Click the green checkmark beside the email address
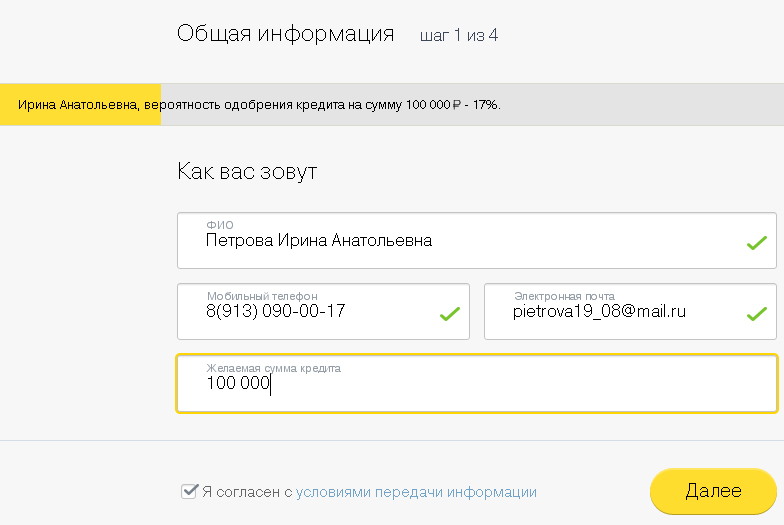 756,314
